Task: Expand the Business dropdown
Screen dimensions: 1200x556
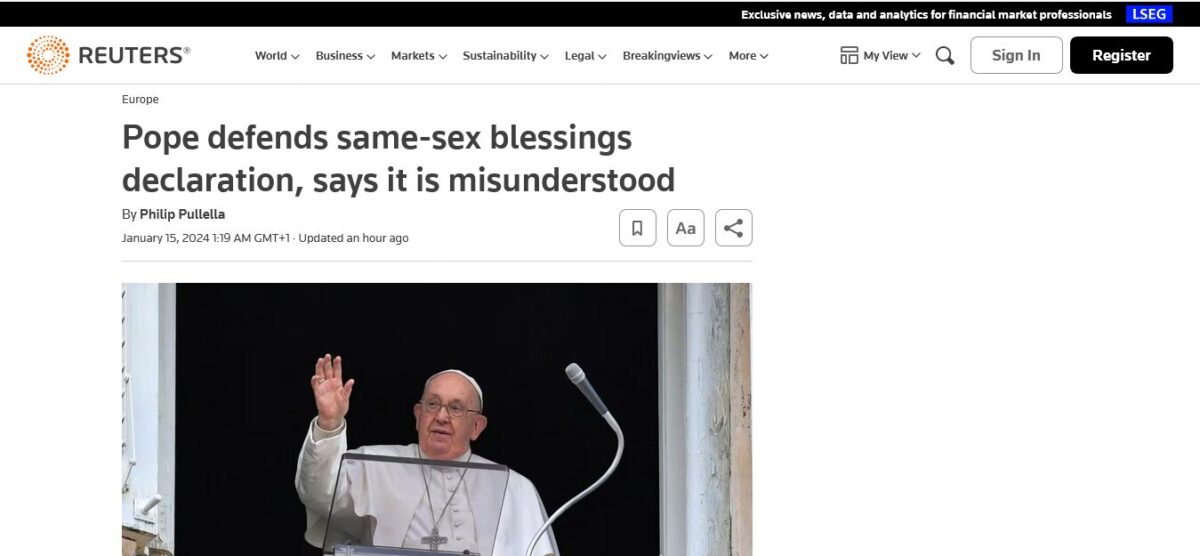Action: (x=345, y=56)
